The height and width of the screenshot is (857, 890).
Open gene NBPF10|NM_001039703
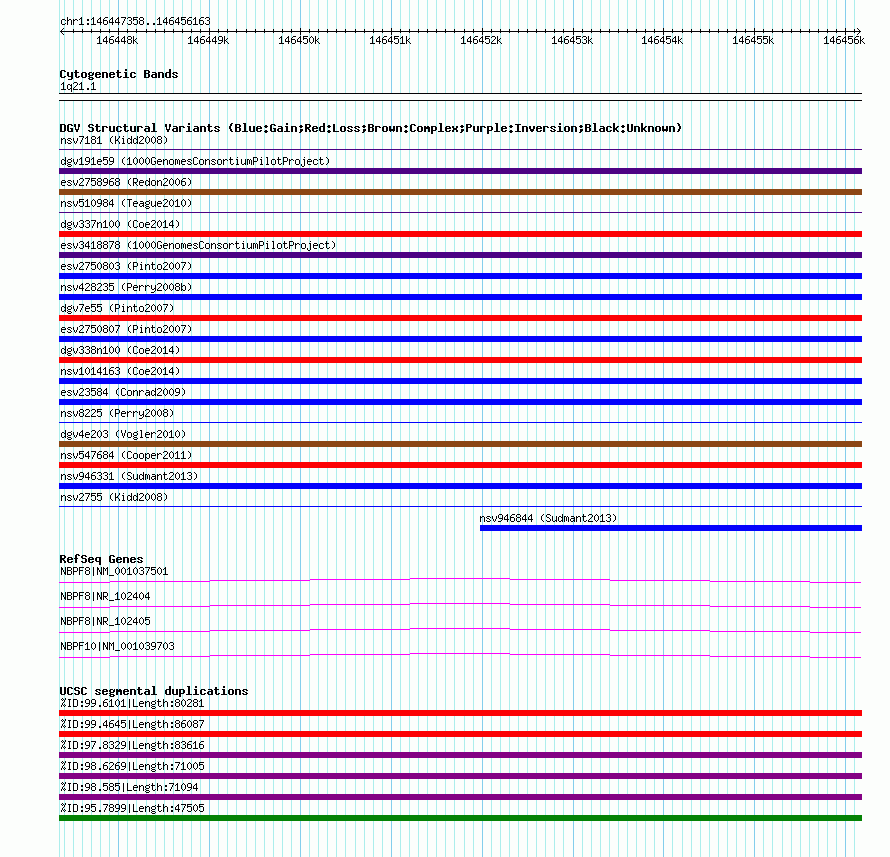[117, 646]
